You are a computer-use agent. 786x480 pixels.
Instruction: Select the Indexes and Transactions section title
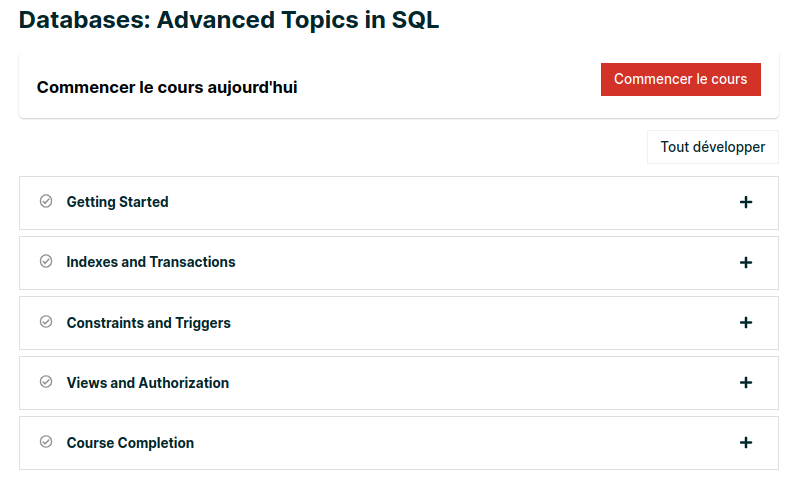click(x=151, y=262)
